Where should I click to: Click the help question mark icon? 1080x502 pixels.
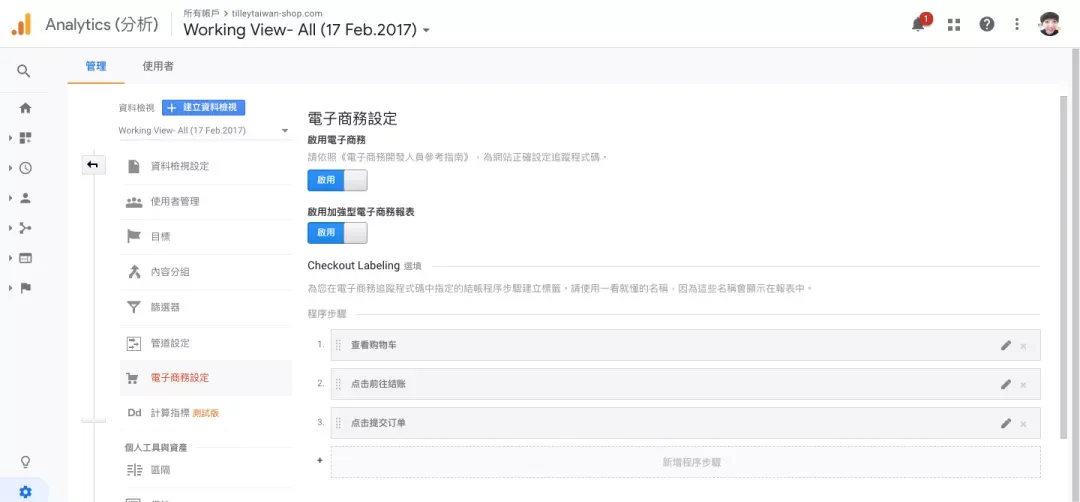pyautogui.click(x=987, y=25)
